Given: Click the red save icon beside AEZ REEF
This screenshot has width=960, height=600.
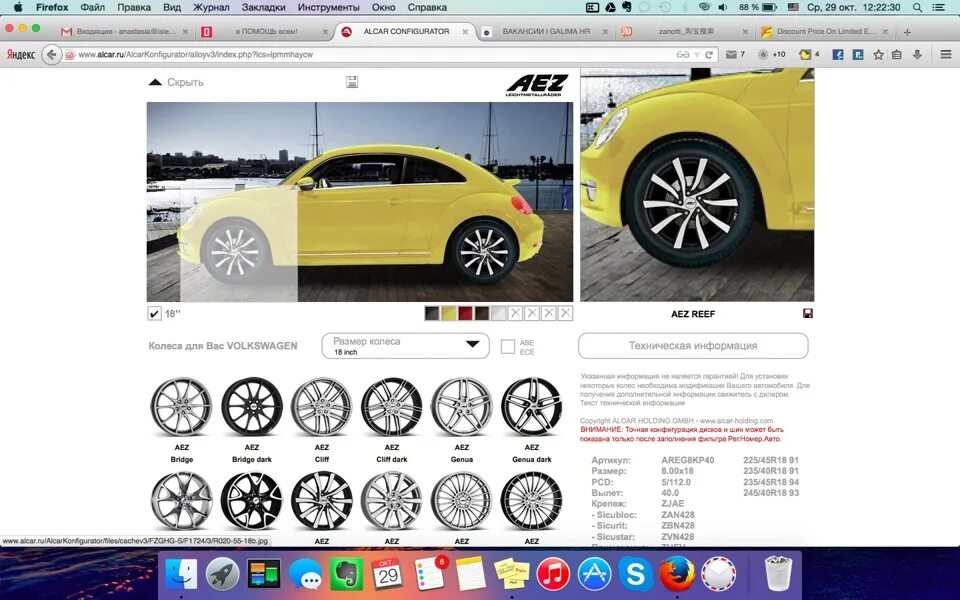Looking at the screenshot, I should 808,313.
